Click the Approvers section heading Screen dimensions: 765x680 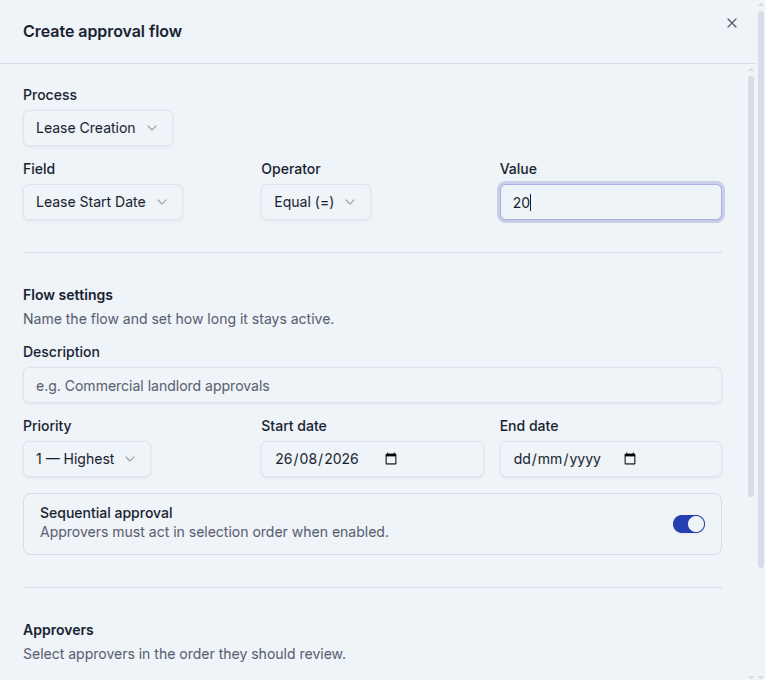click(58, 630)
